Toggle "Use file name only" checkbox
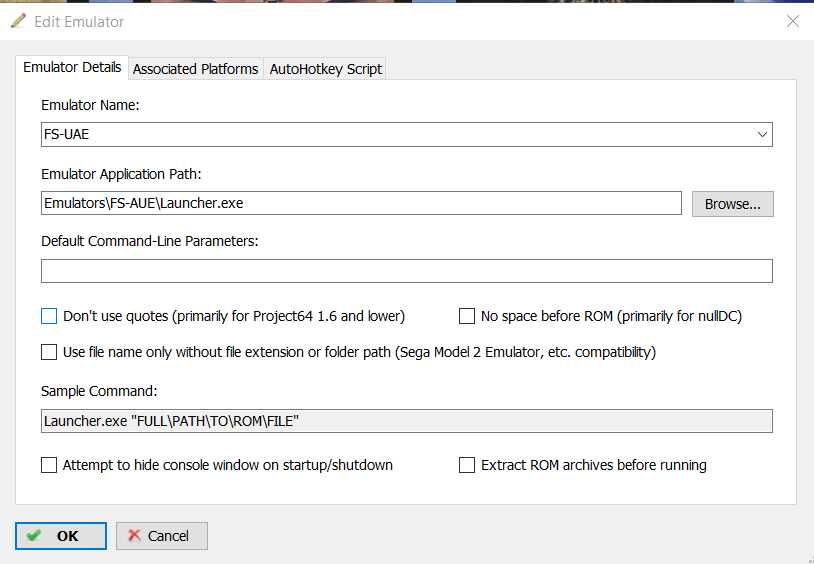The height and width of the screenshot is (564, 814). click(x=49, y=352)
